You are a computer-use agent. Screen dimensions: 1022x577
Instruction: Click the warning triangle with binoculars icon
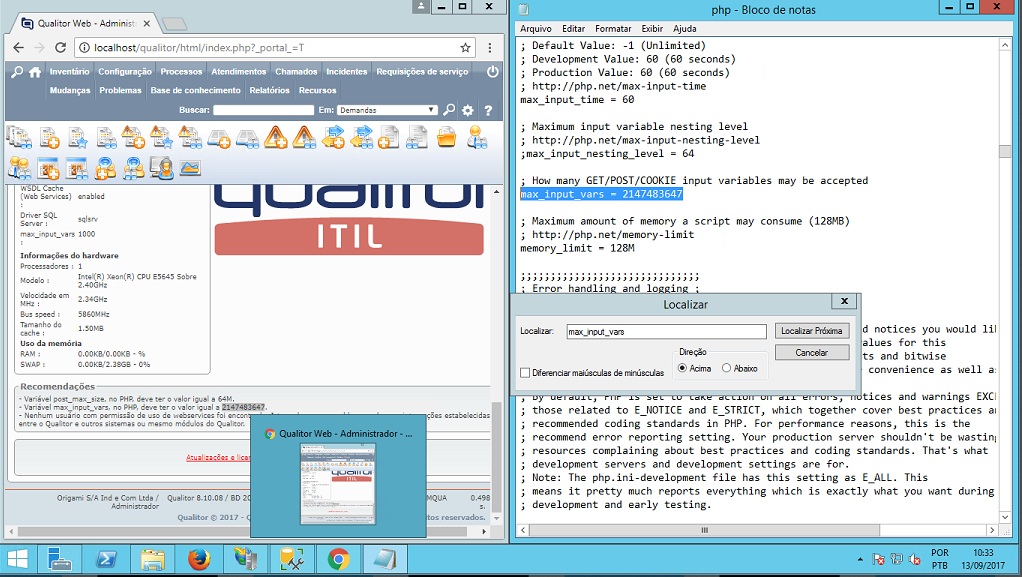click(304, 138)
